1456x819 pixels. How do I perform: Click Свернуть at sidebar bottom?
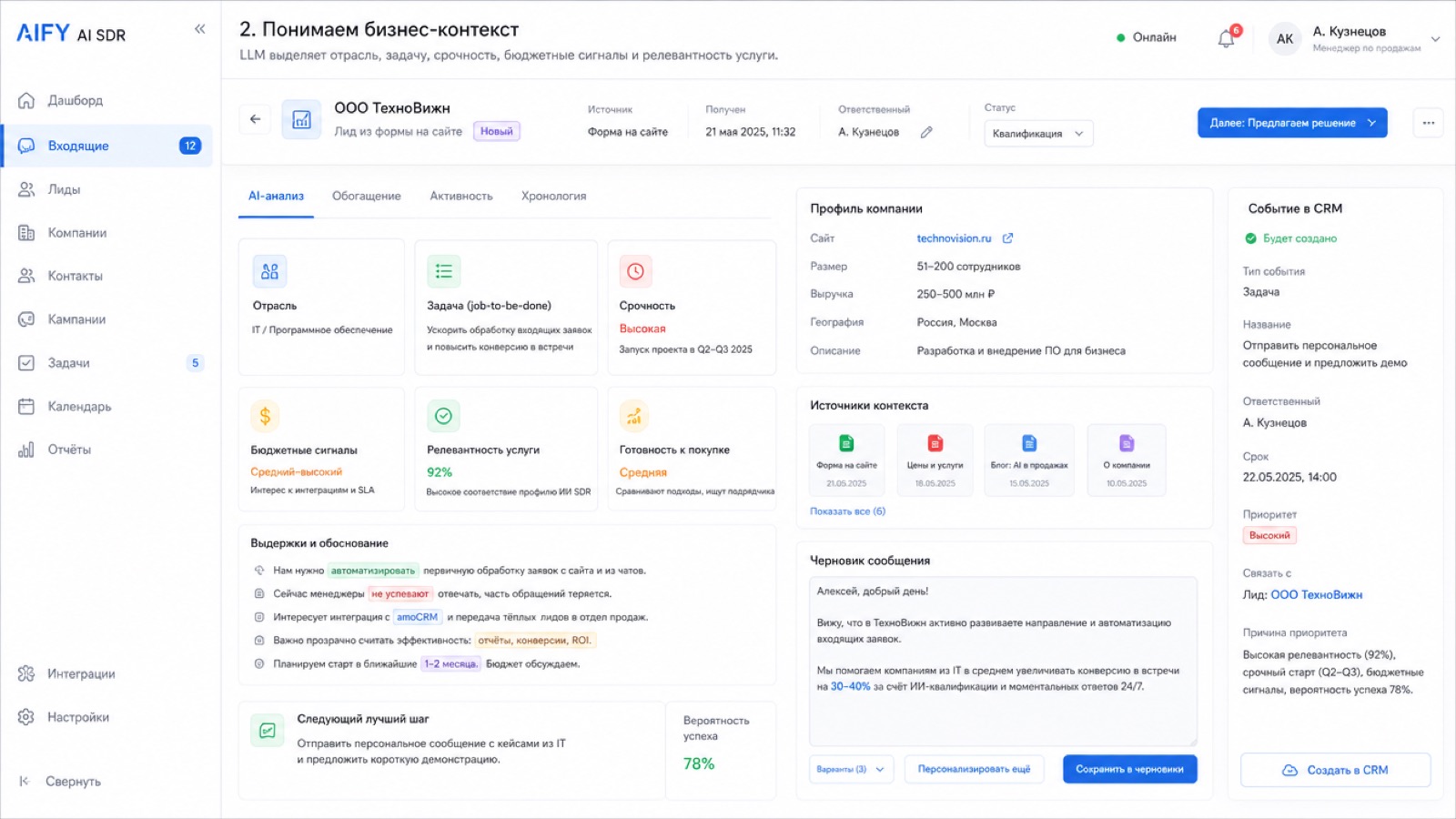pyautogui.click(x=60, y=781)
